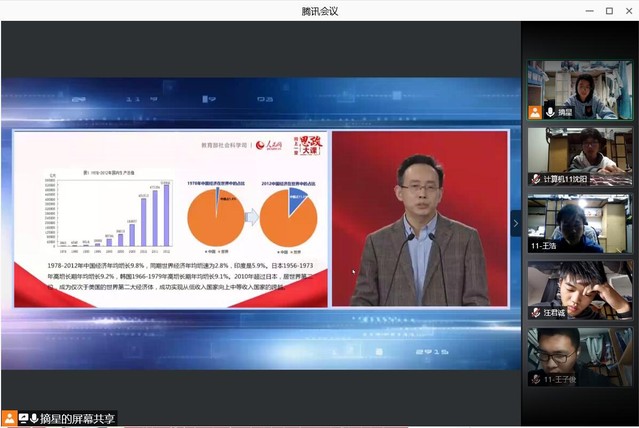Image resolution: width=639 pixels, height=428 pixels.
Task: Close the 腾讯会议 window
Action: (629, 11)
